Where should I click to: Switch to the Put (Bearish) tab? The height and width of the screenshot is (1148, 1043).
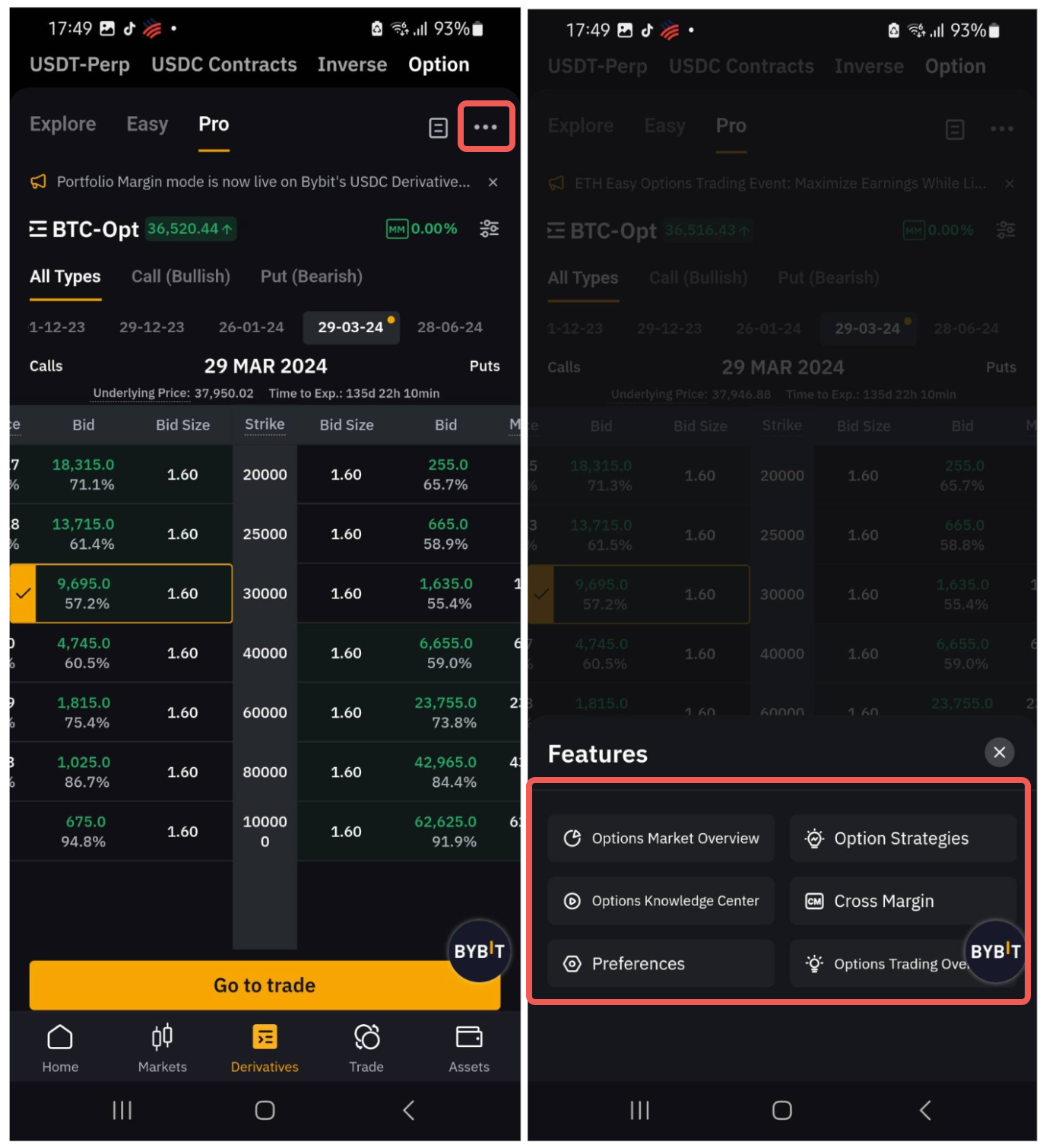point(311,277)
